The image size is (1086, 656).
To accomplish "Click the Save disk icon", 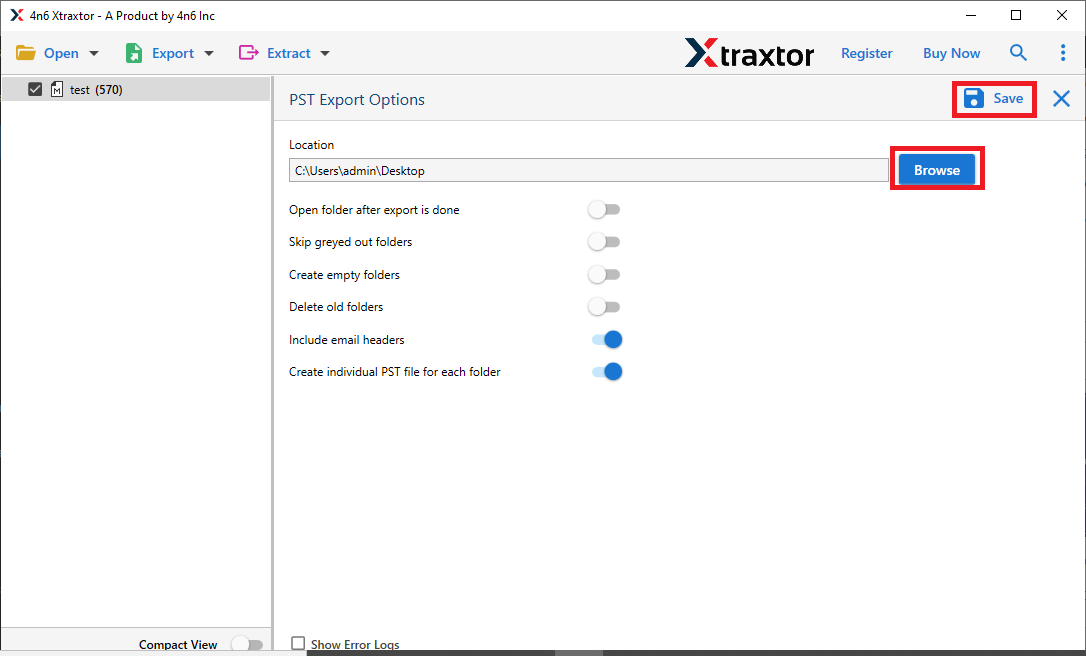I will click(x=973, y=98).
